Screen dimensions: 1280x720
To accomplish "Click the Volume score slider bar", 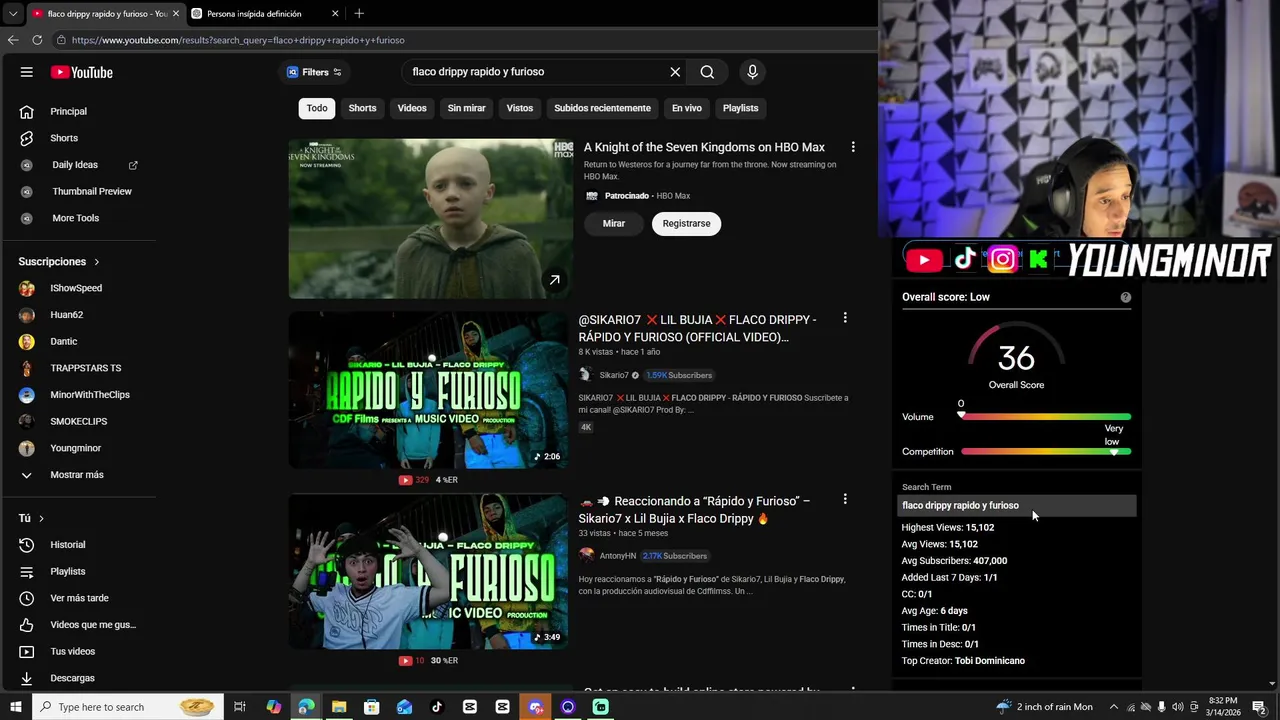I will click(1045, 416).
